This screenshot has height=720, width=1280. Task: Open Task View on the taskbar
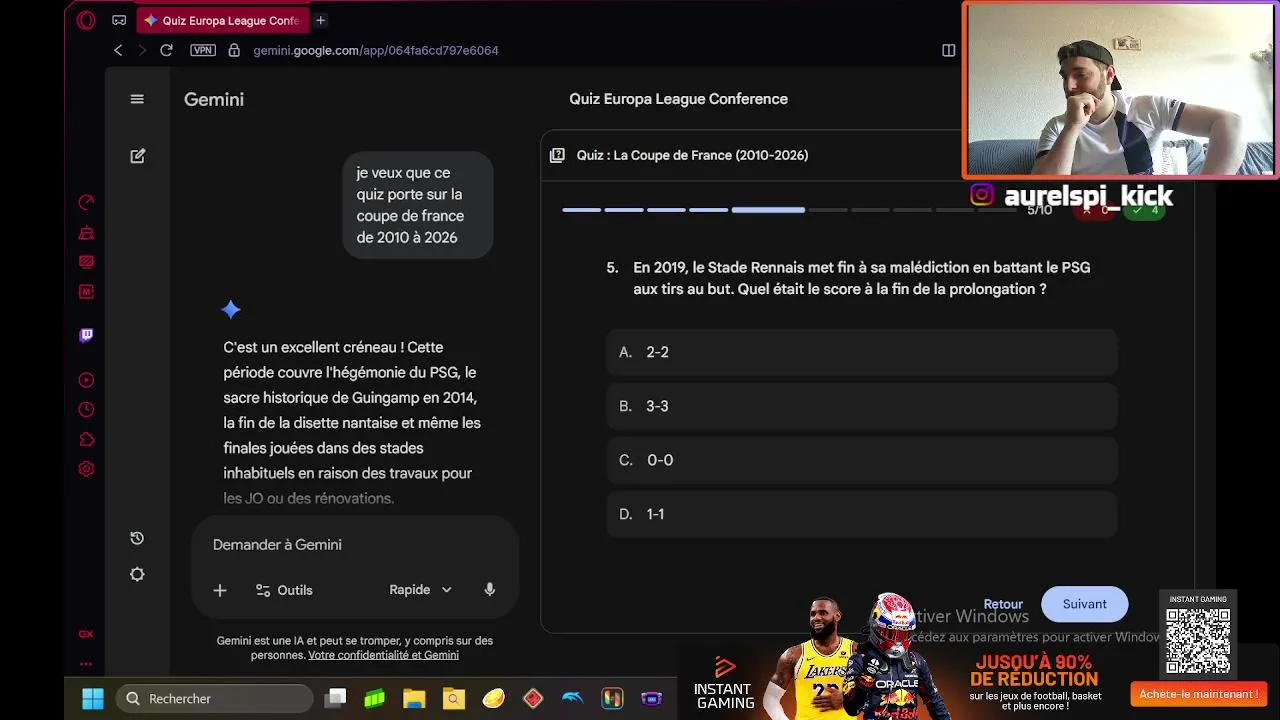[336, 698]
